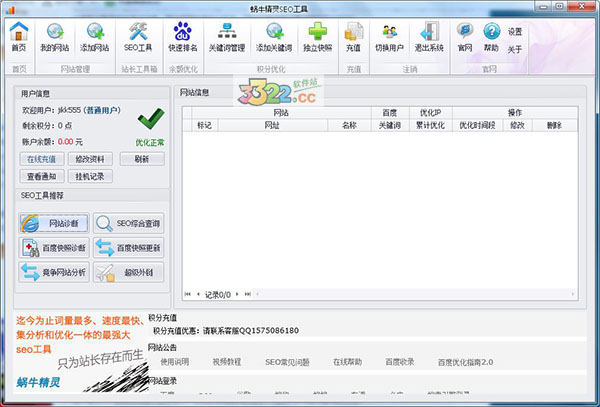The height and width of the screenshot is (407, 600).
Task: Click 退出系统 exit icon
Action: [429, 37]
